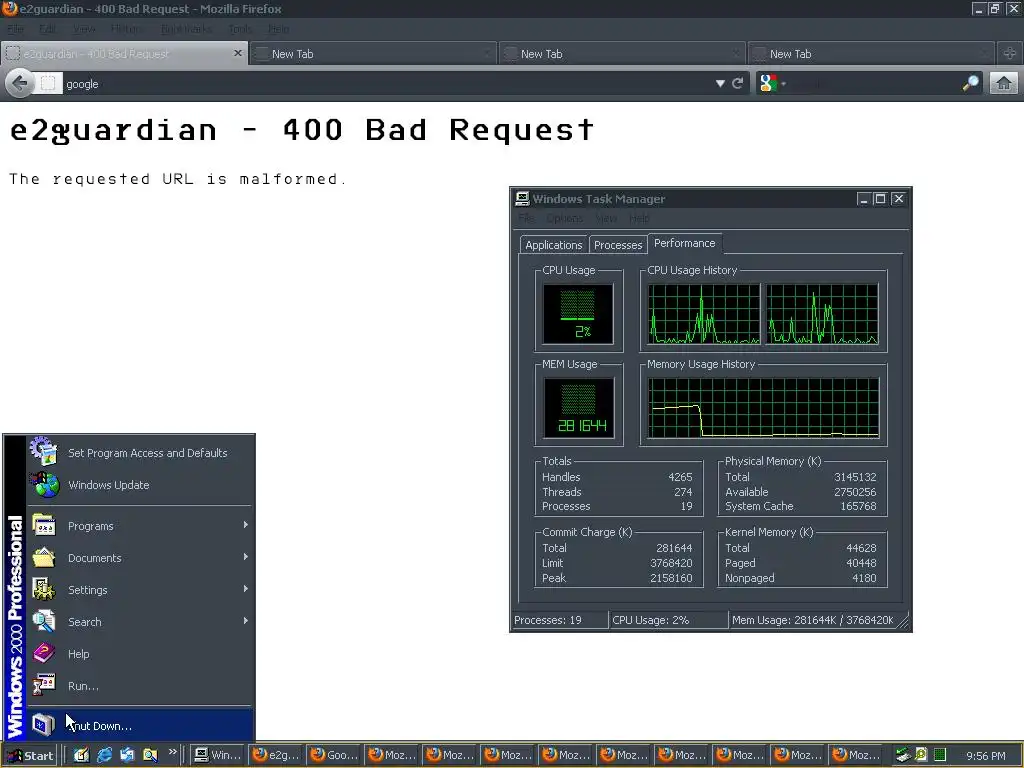Image resolution: width=1024 pixels, height=768 pixels.
Task: Open the Google search engine selector
Action: point(773,84)
